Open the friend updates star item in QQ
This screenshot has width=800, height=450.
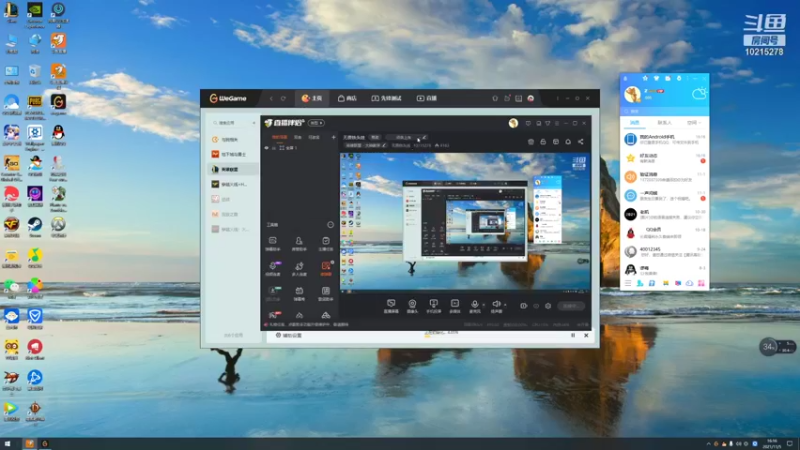click(664, 158)
